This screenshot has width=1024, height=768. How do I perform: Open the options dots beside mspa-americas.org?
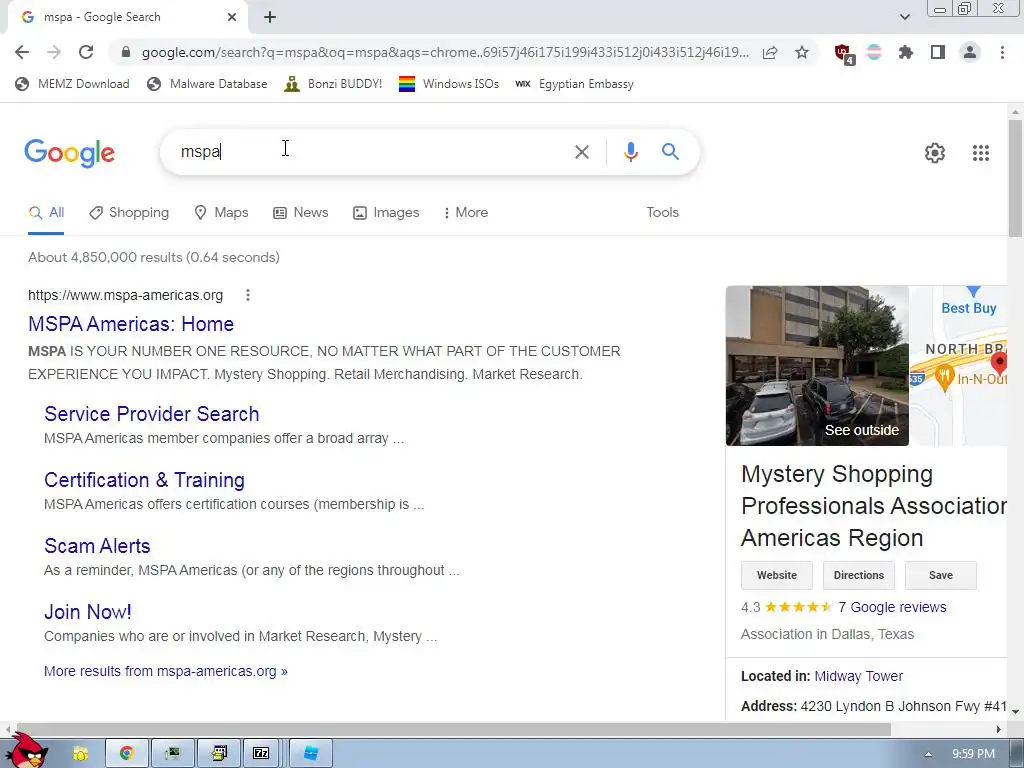tap(248, 295)
